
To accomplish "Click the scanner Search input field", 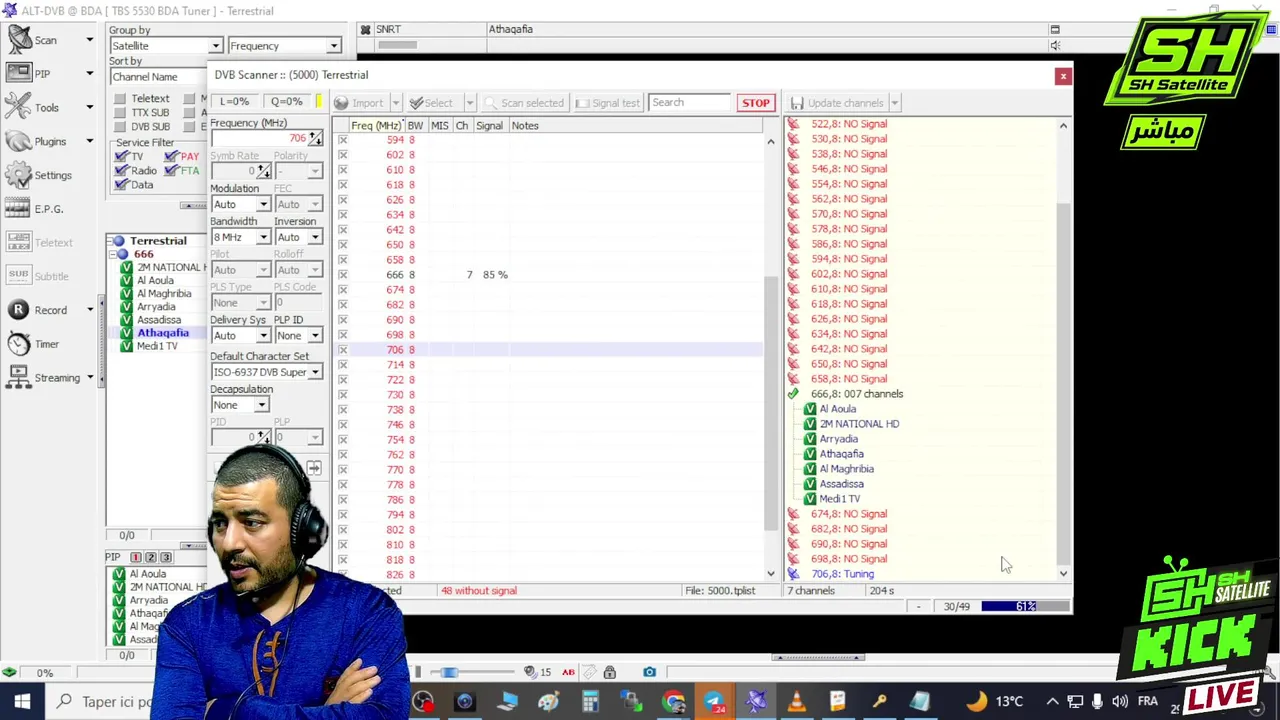I will [689, 103].
